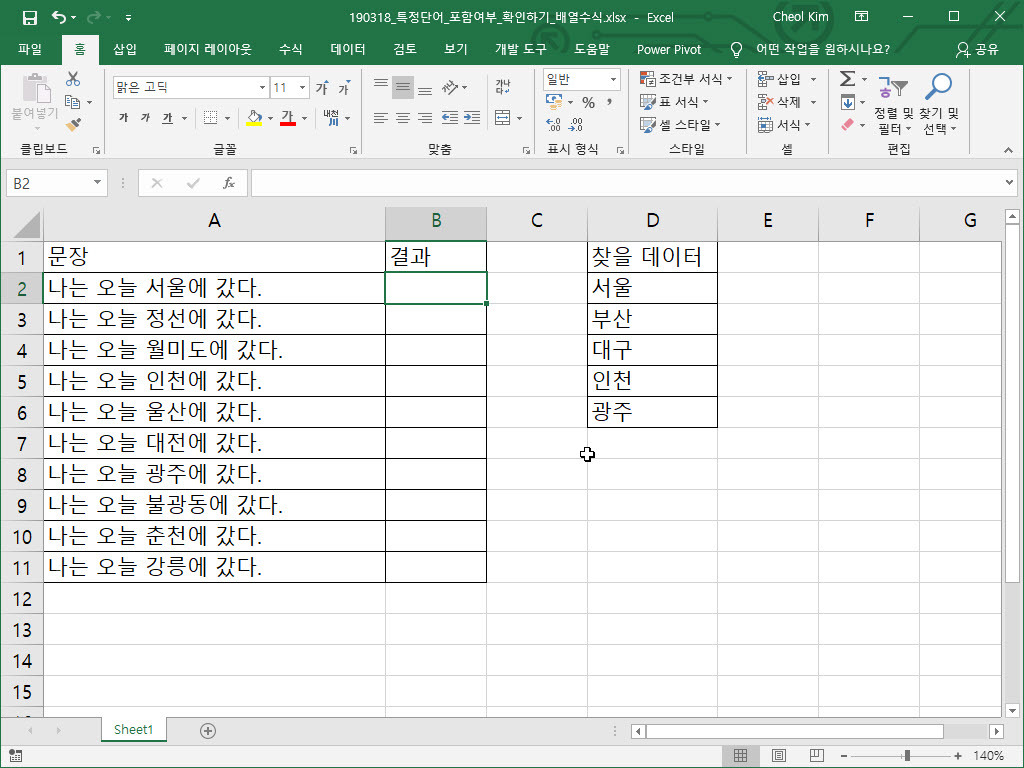Click the increase indent icon

point(473,118)
